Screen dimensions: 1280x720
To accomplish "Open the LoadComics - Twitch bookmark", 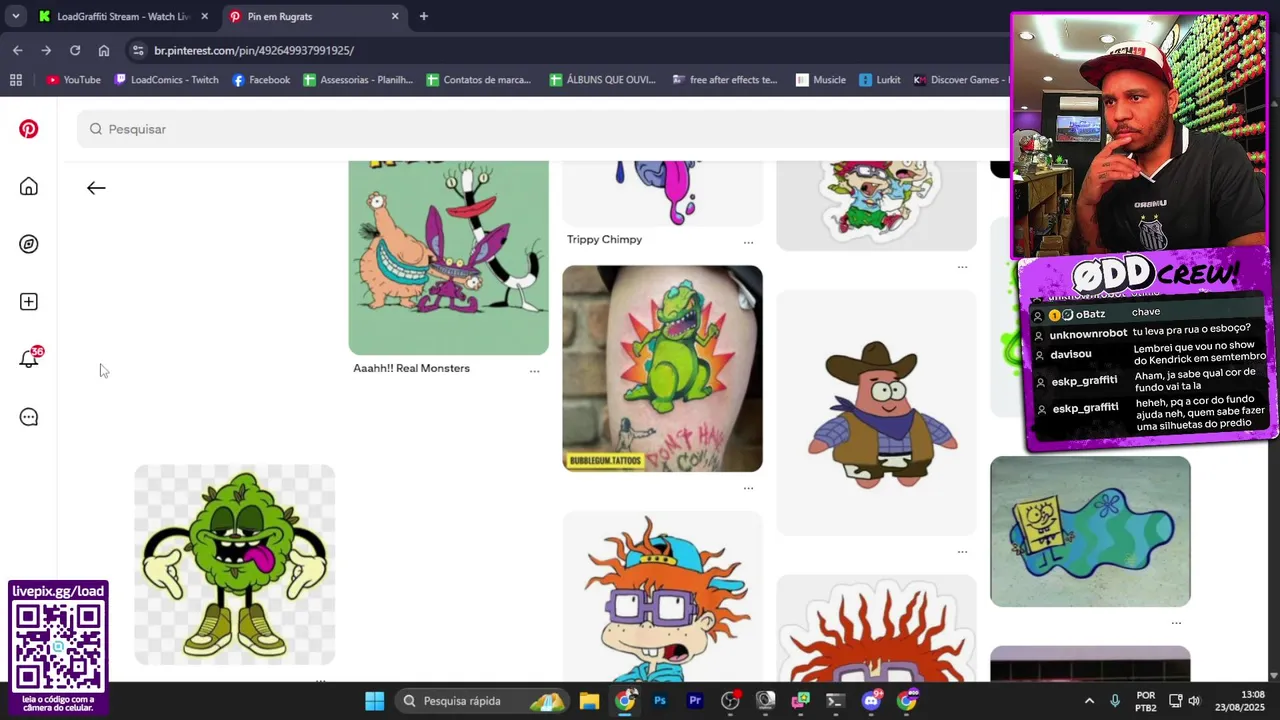I will coord(166,80).
